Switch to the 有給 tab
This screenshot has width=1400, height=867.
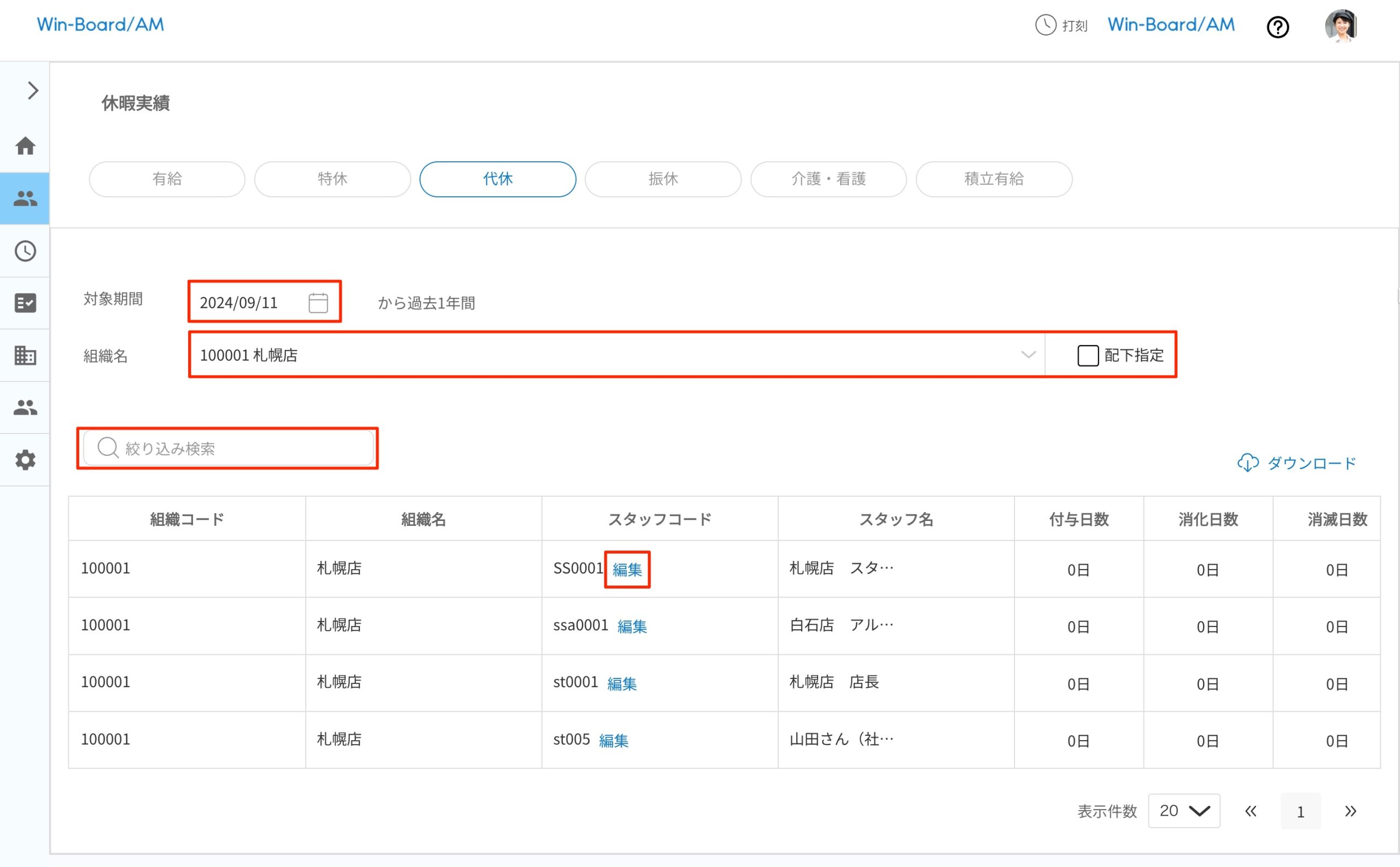167,179
